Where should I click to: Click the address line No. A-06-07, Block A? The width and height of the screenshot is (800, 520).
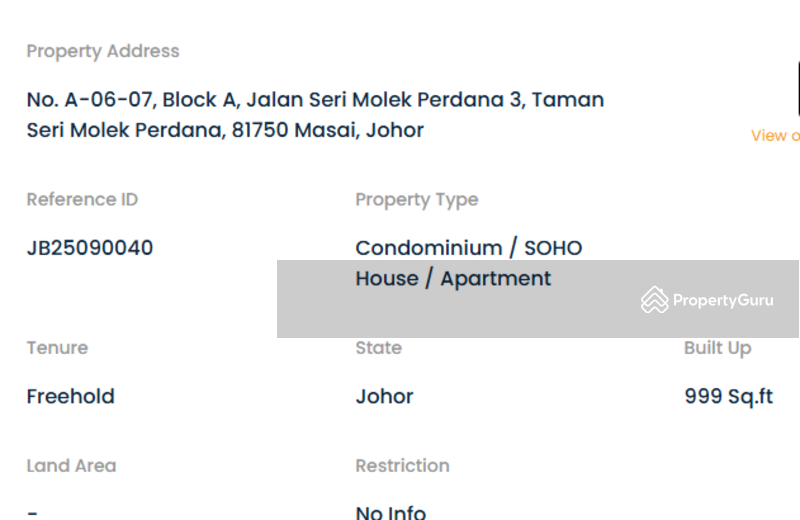pos(315,100)
